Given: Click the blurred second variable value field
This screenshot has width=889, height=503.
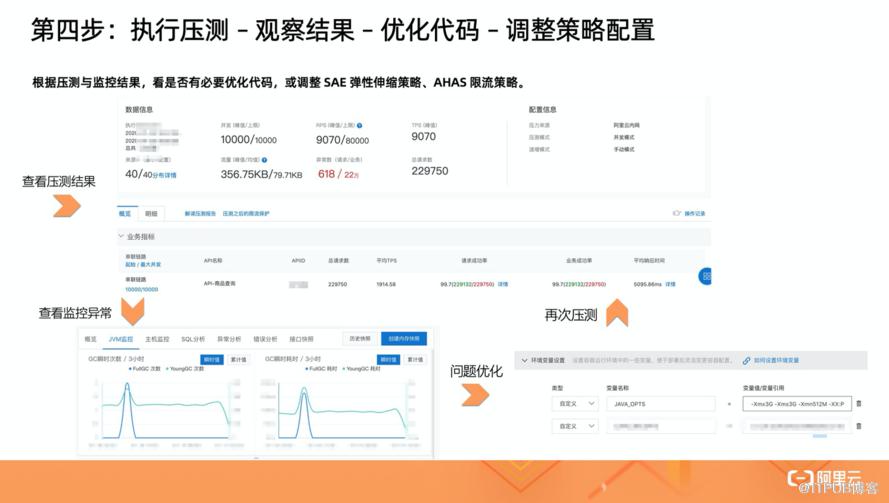Looking at the screenshot, I should [x=797, y=426].
